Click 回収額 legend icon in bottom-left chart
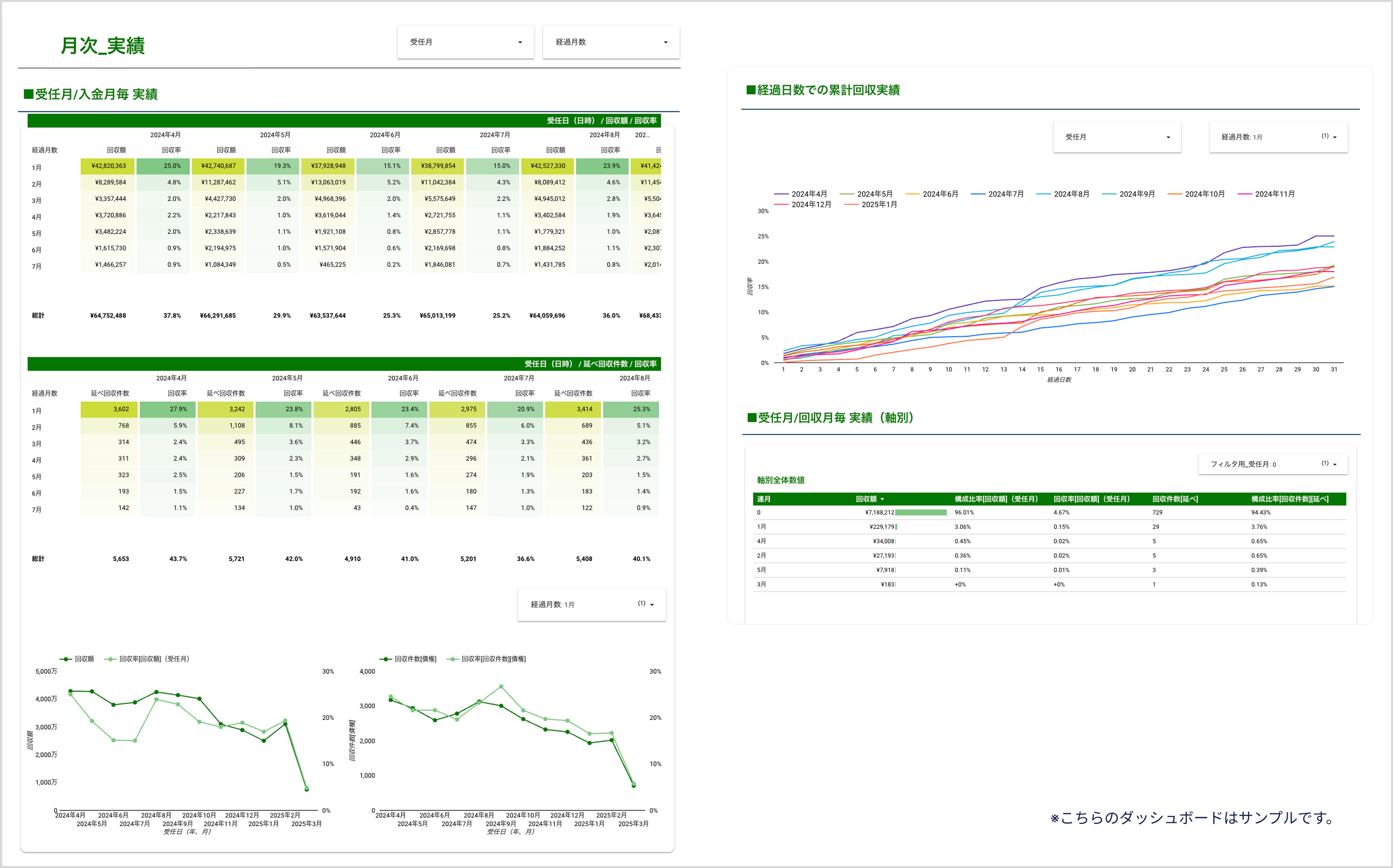Image resolution: width=1393 pixels, height=868 pixels. [66, 659]
